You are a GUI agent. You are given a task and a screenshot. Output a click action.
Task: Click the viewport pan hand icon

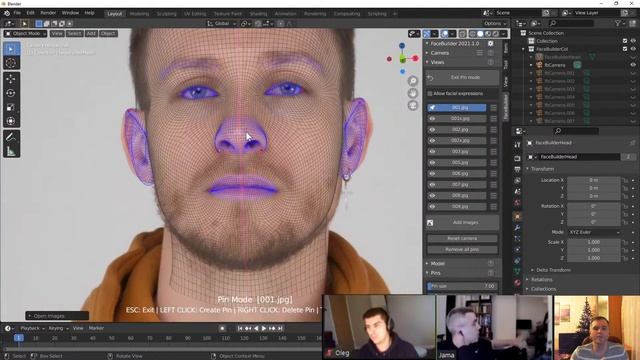tap(413, 93)
